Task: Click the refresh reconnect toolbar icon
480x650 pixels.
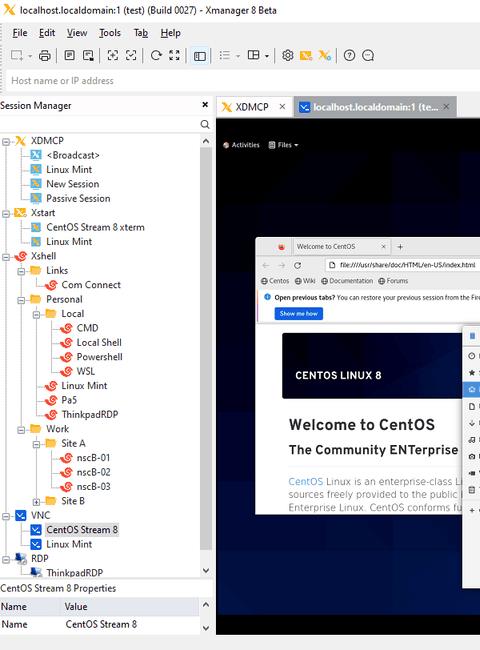Action: click(156, 56)
